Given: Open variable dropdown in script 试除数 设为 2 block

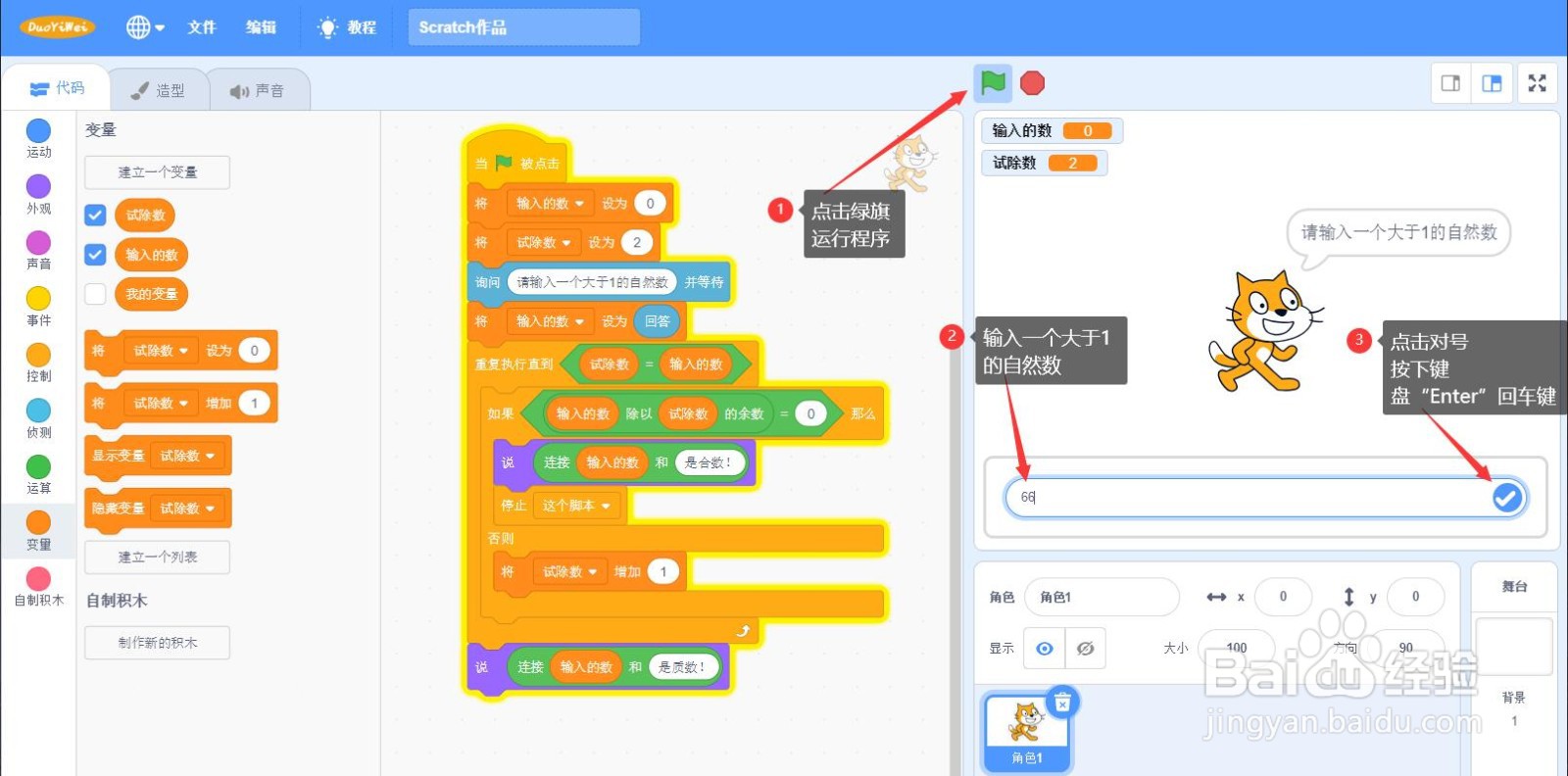Looking at the screenshot, I should click(x=544, y=242).
